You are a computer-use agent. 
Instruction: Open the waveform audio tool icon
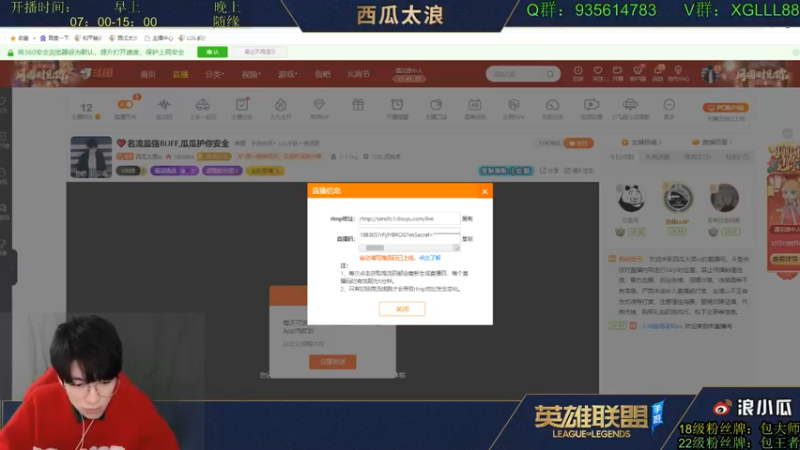click(164, 105)
